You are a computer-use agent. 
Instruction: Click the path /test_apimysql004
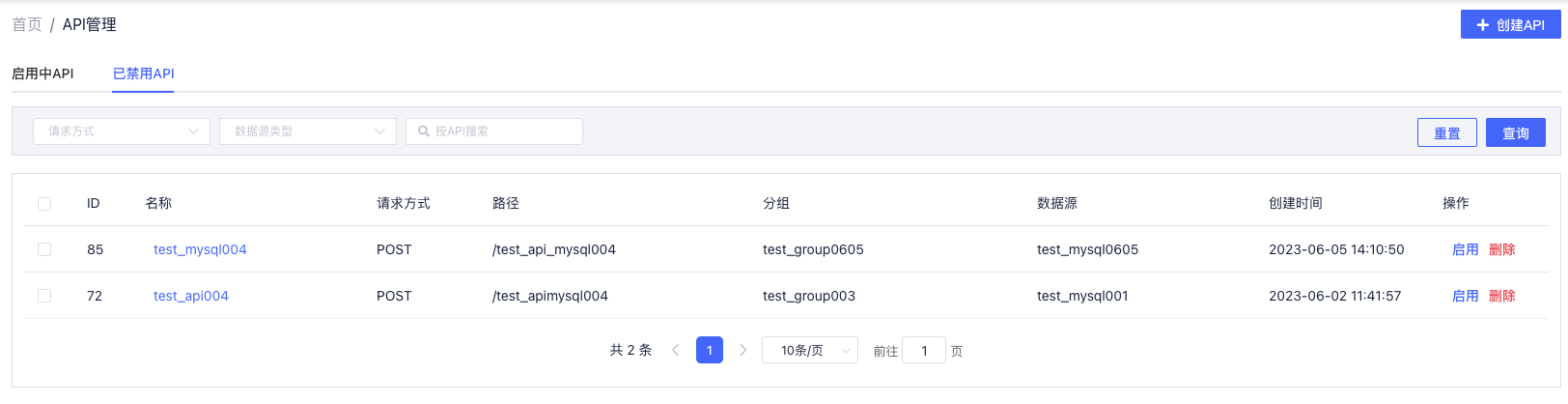point(550,296)
